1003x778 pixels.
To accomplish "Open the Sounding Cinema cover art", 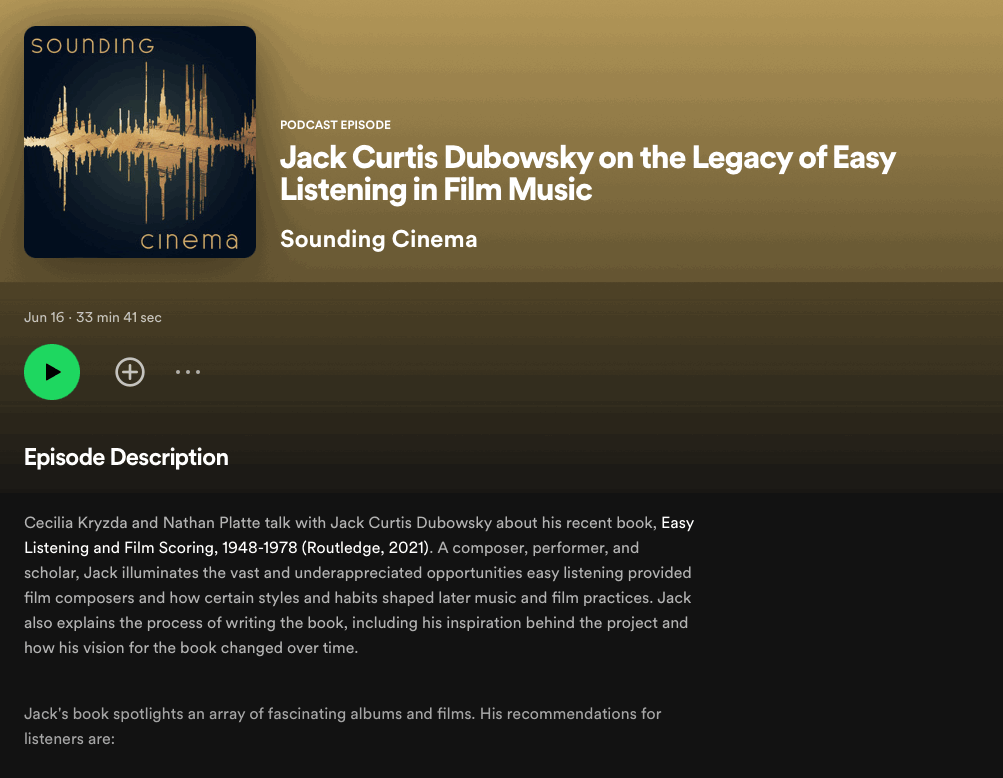I will [x=140, y=142].
